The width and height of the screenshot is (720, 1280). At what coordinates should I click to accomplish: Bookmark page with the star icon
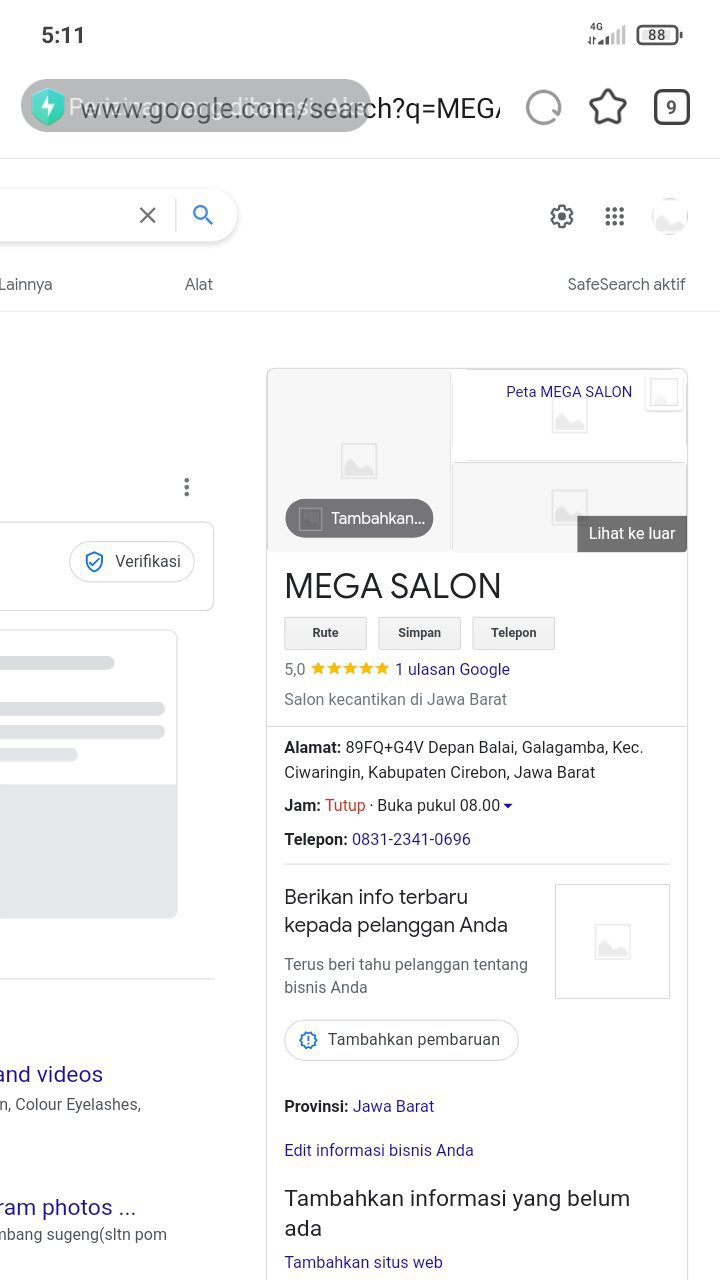point(607,107)
